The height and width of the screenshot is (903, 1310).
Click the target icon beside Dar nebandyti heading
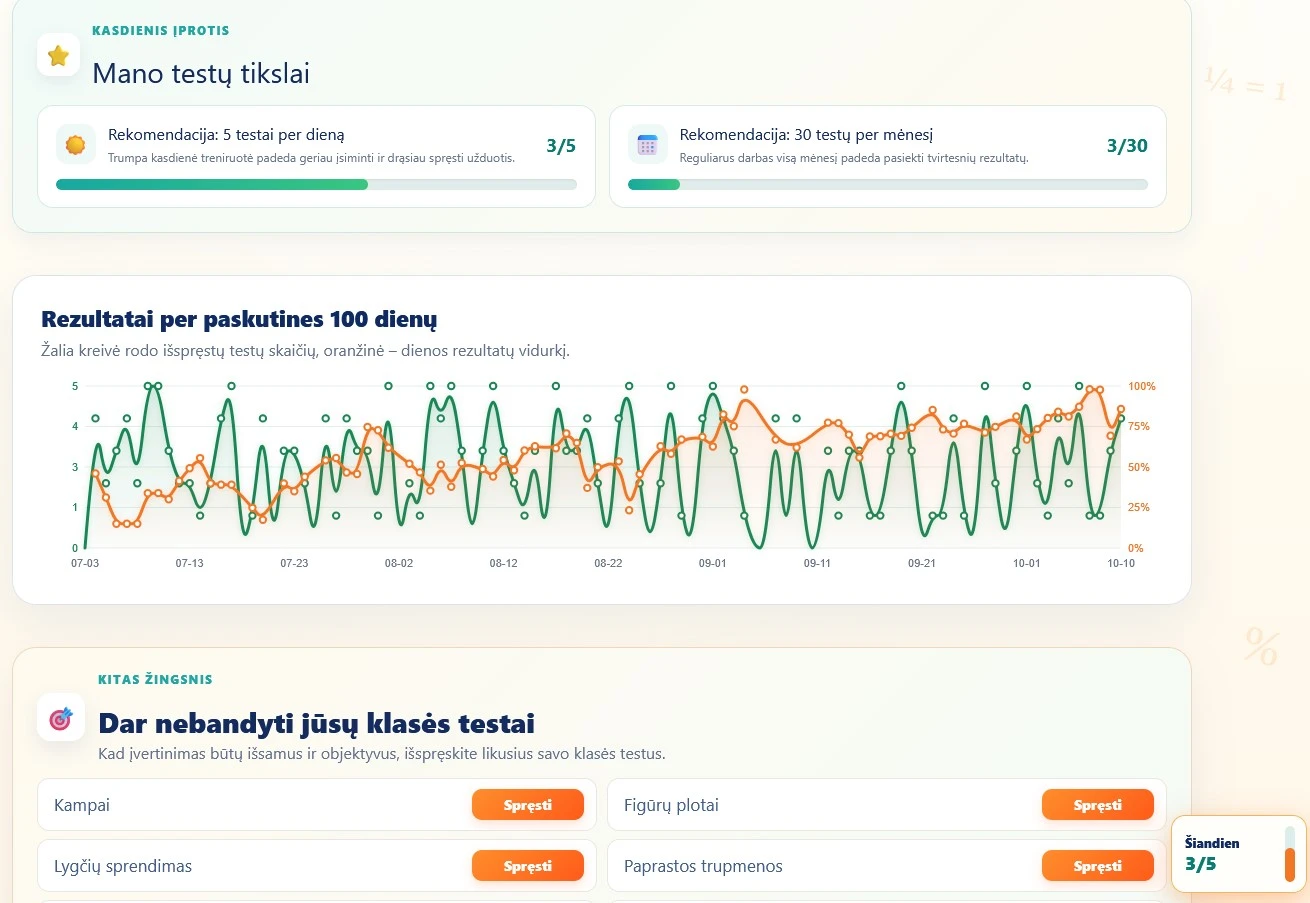coord(60,718)
